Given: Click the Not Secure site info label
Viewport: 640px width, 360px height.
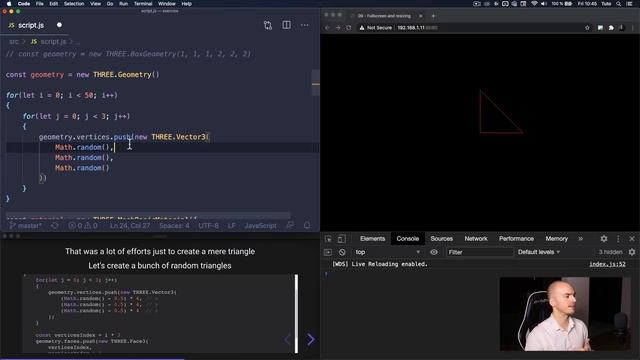Looking at the screenshot, I should [x=376, y=28].
